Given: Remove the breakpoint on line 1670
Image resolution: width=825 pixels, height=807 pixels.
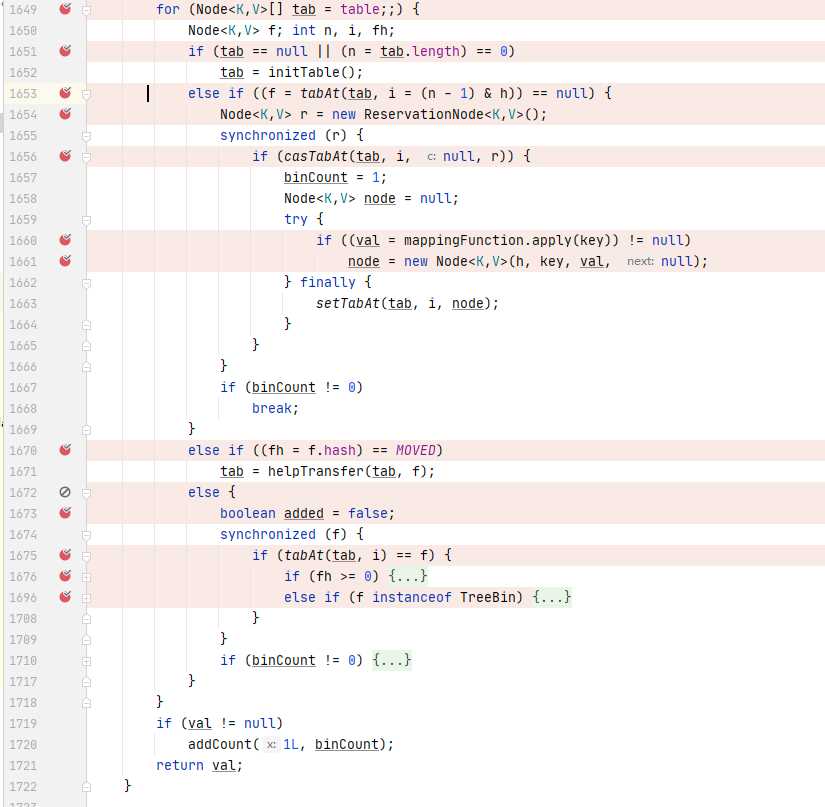Looking at the screenshot, I should [65, 450].
